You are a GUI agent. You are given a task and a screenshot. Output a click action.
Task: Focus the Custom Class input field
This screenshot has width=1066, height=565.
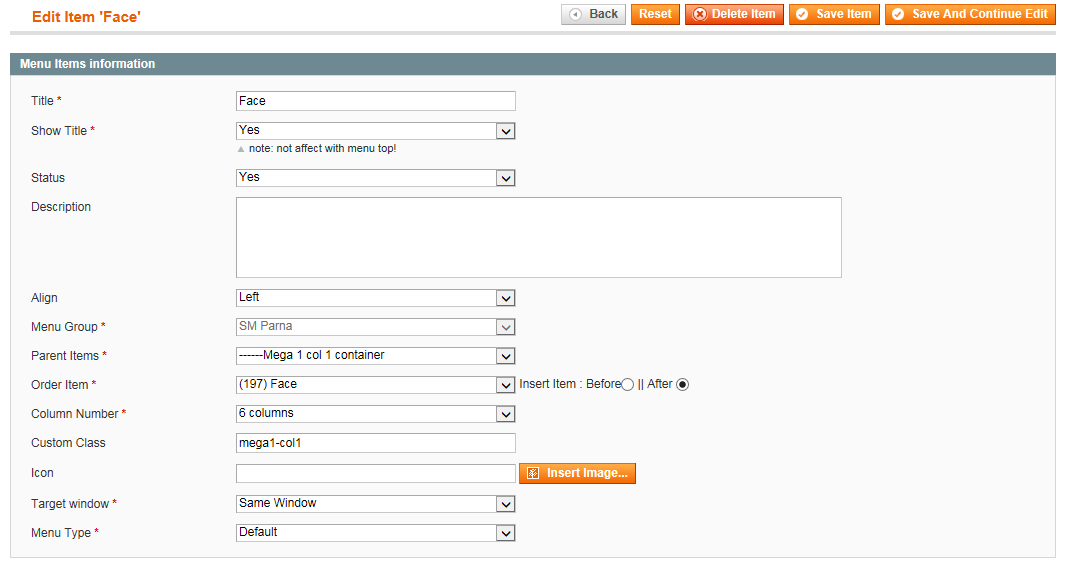375,443
